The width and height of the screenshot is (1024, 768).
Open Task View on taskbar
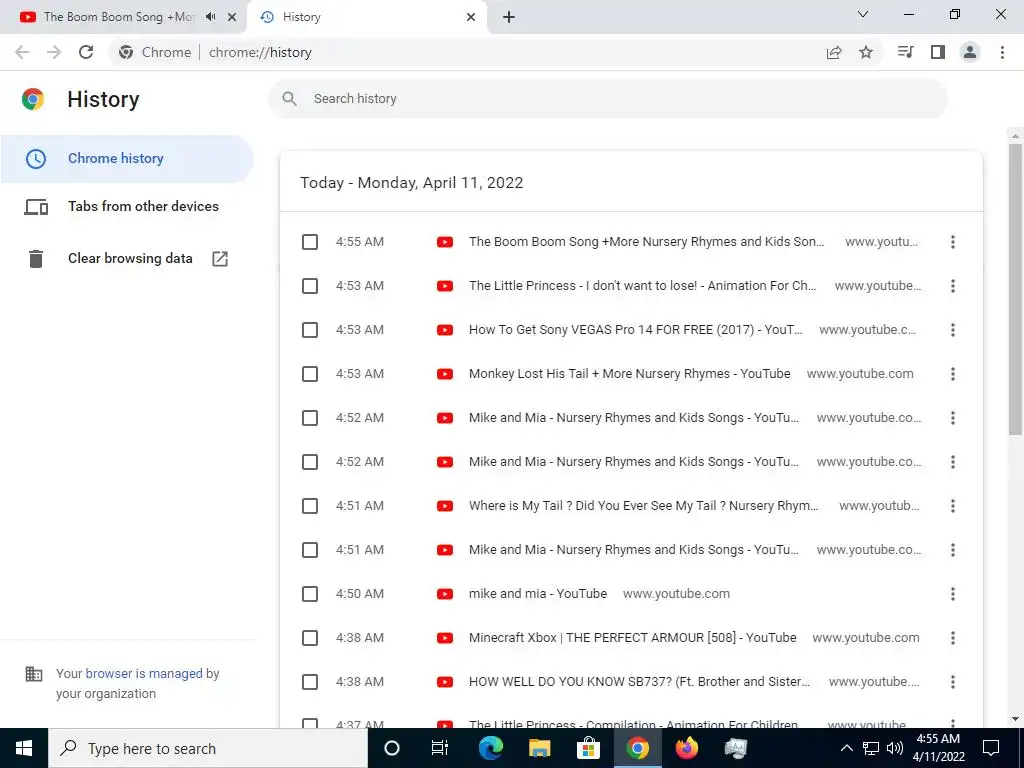[440, 748]
